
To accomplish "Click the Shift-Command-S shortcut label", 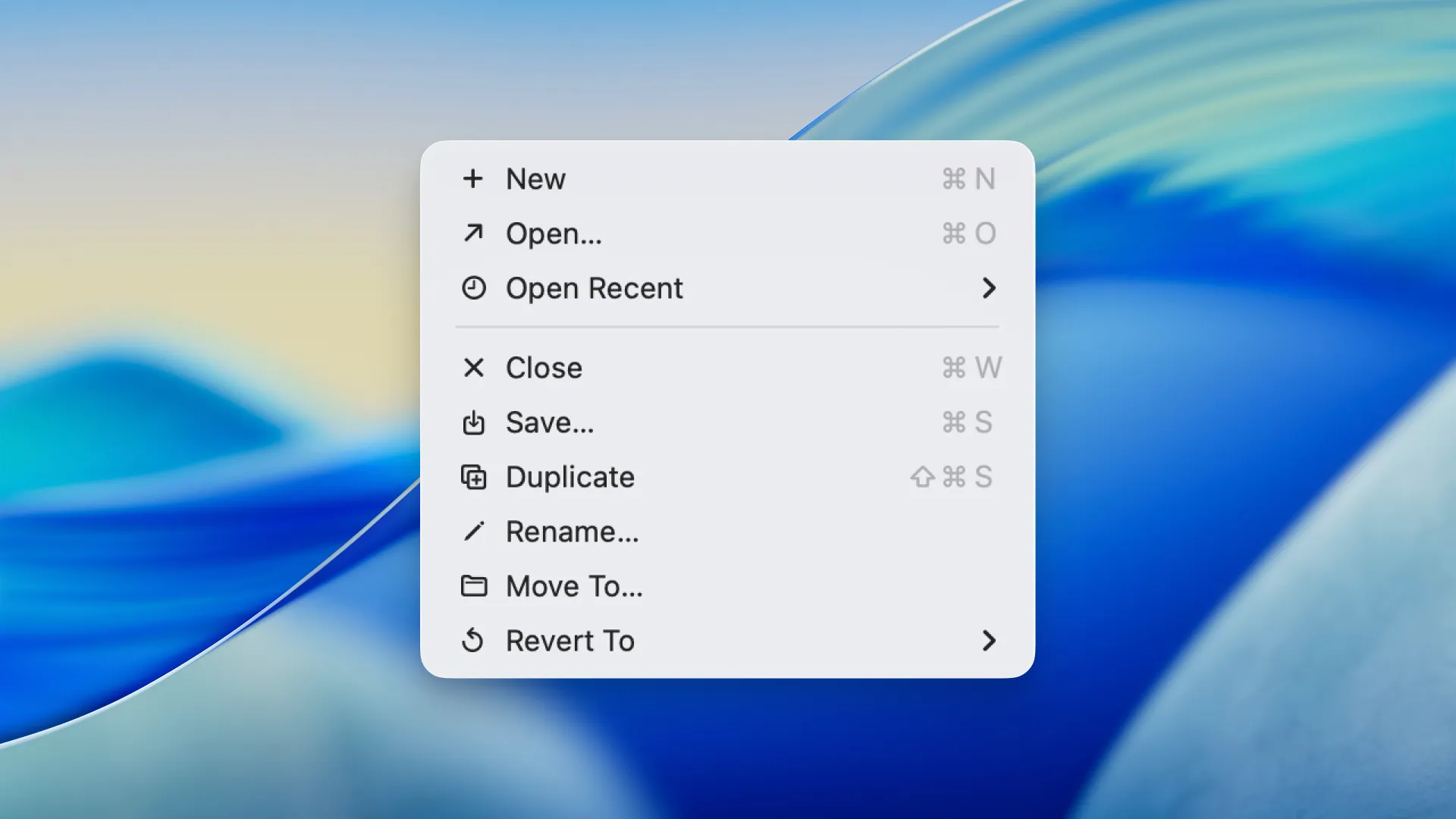I will point(952,477).
